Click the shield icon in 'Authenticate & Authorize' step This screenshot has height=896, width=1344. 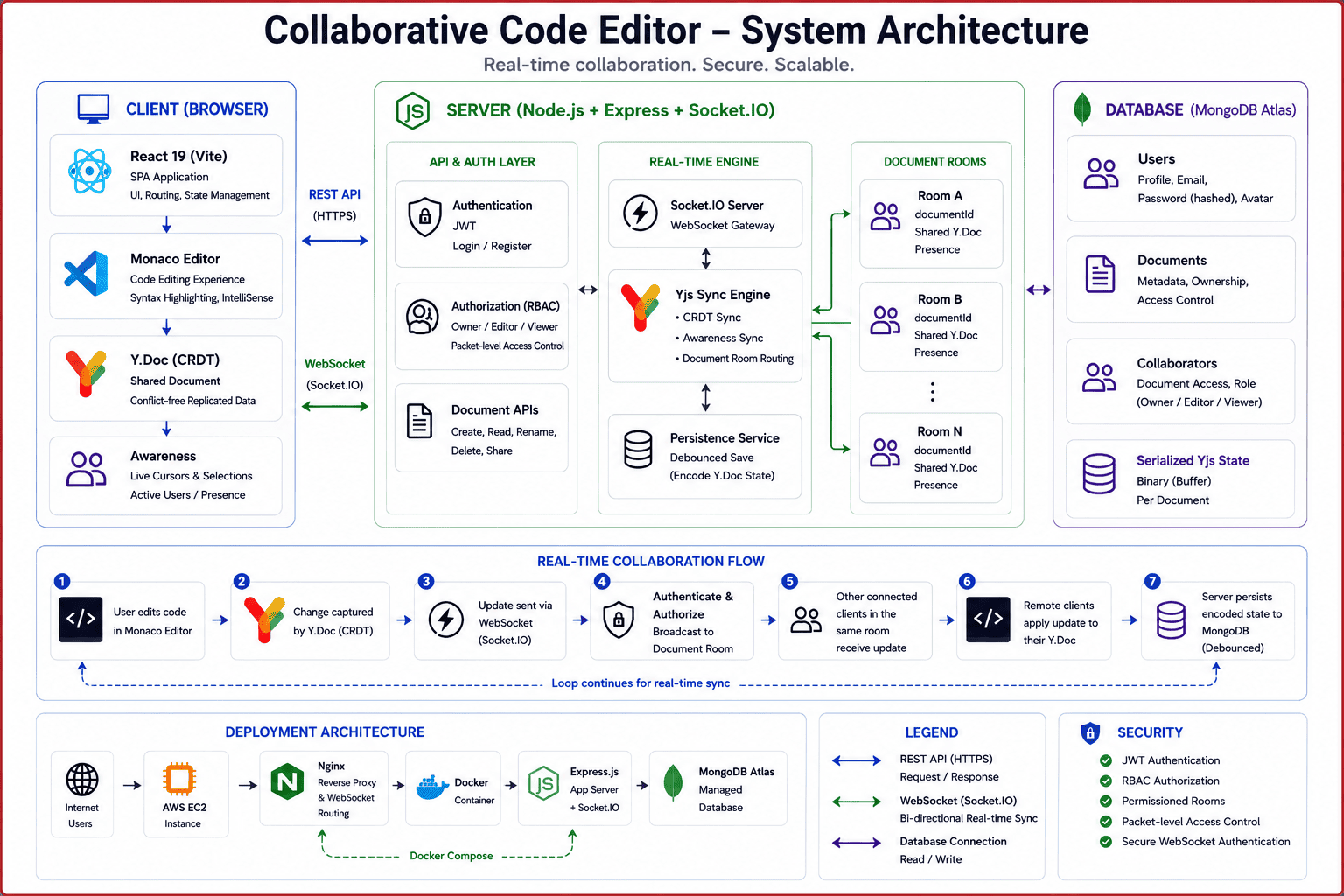[x=619, y=620]
